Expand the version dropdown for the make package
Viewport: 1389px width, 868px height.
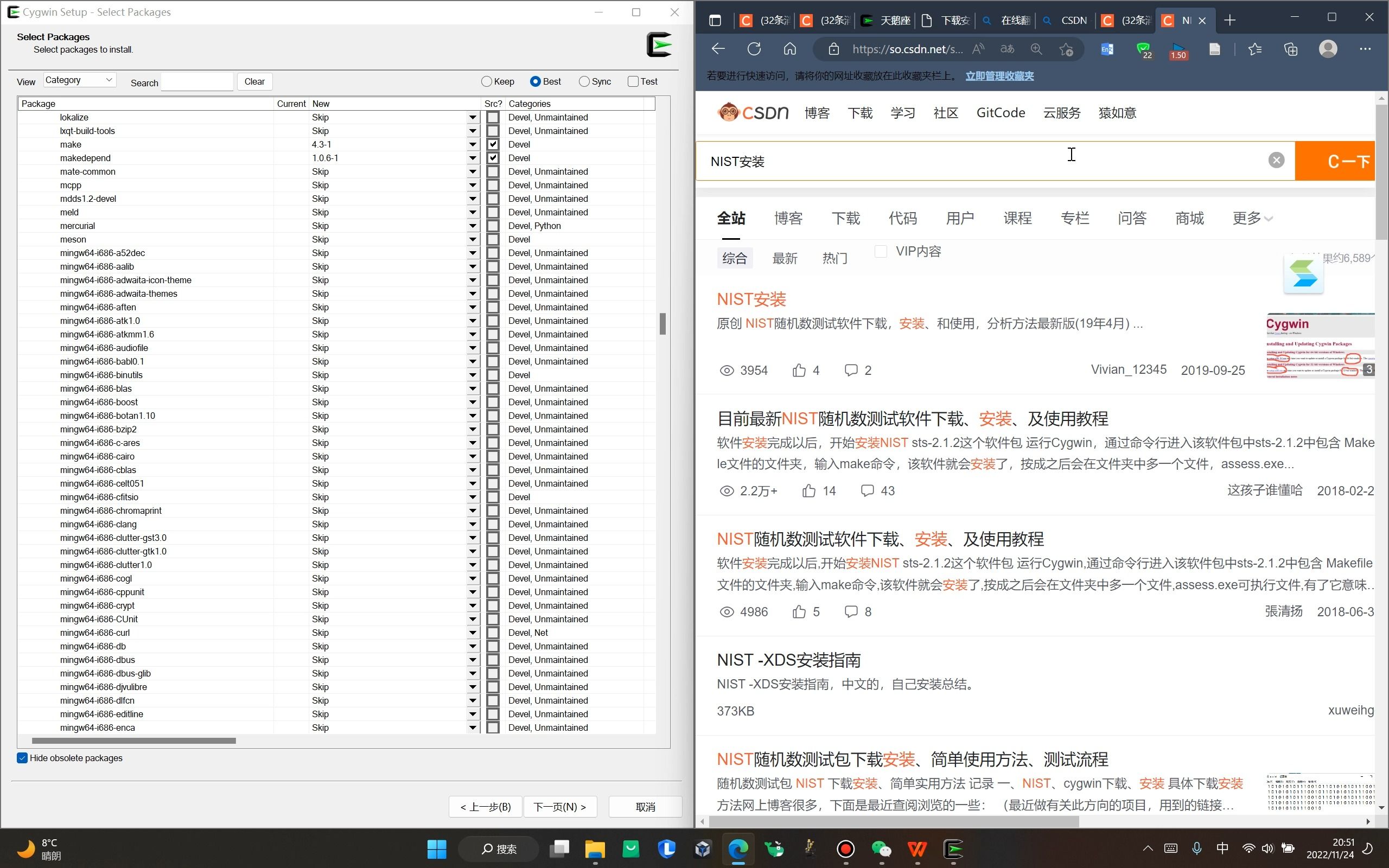473,145
